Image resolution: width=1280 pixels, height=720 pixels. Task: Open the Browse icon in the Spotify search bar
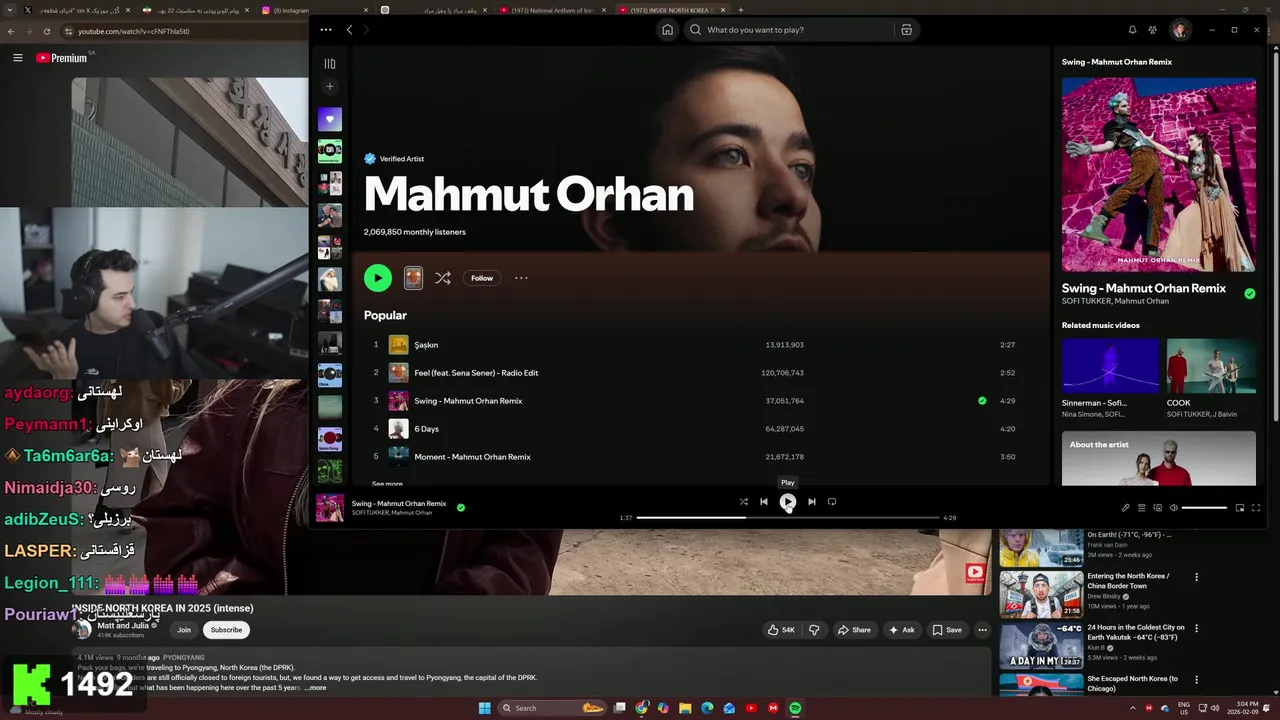coord(906,30)
